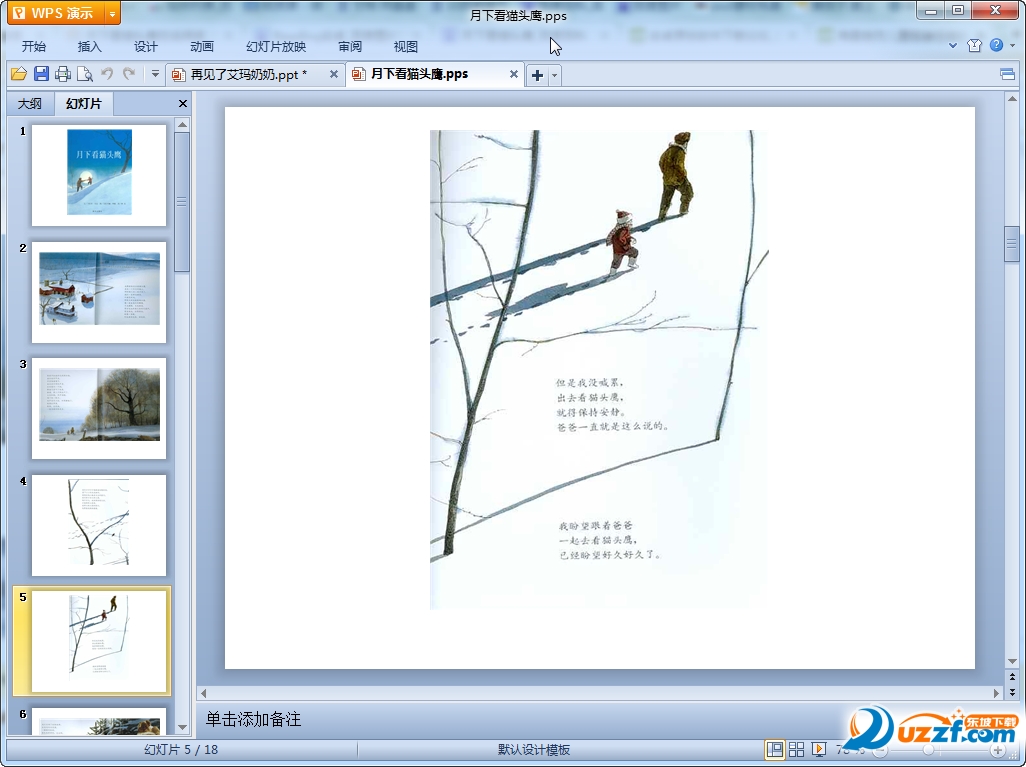Viewport: 1026px width, 767px height.
Task: Print using the printer icon
Action: coord(63,74)
